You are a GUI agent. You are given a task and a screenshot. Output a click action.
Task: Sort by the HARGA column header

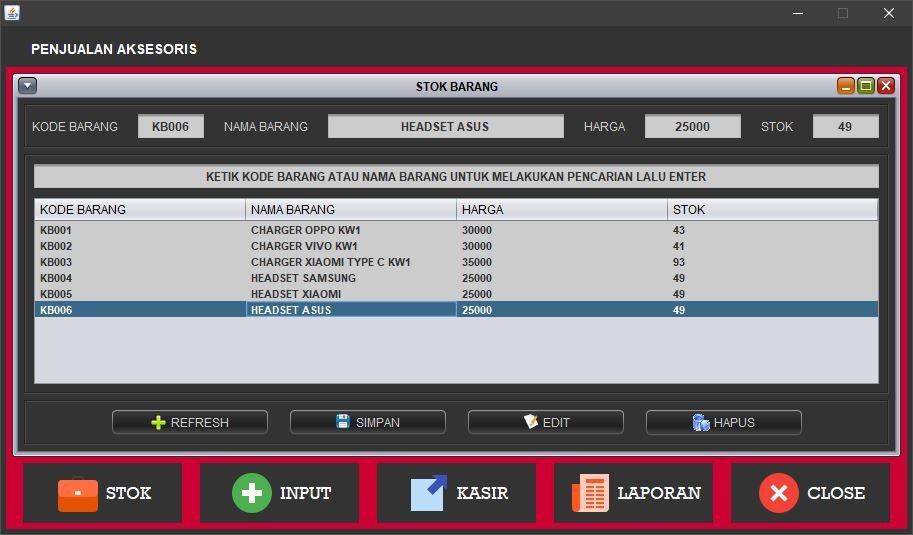pos(561,210)
